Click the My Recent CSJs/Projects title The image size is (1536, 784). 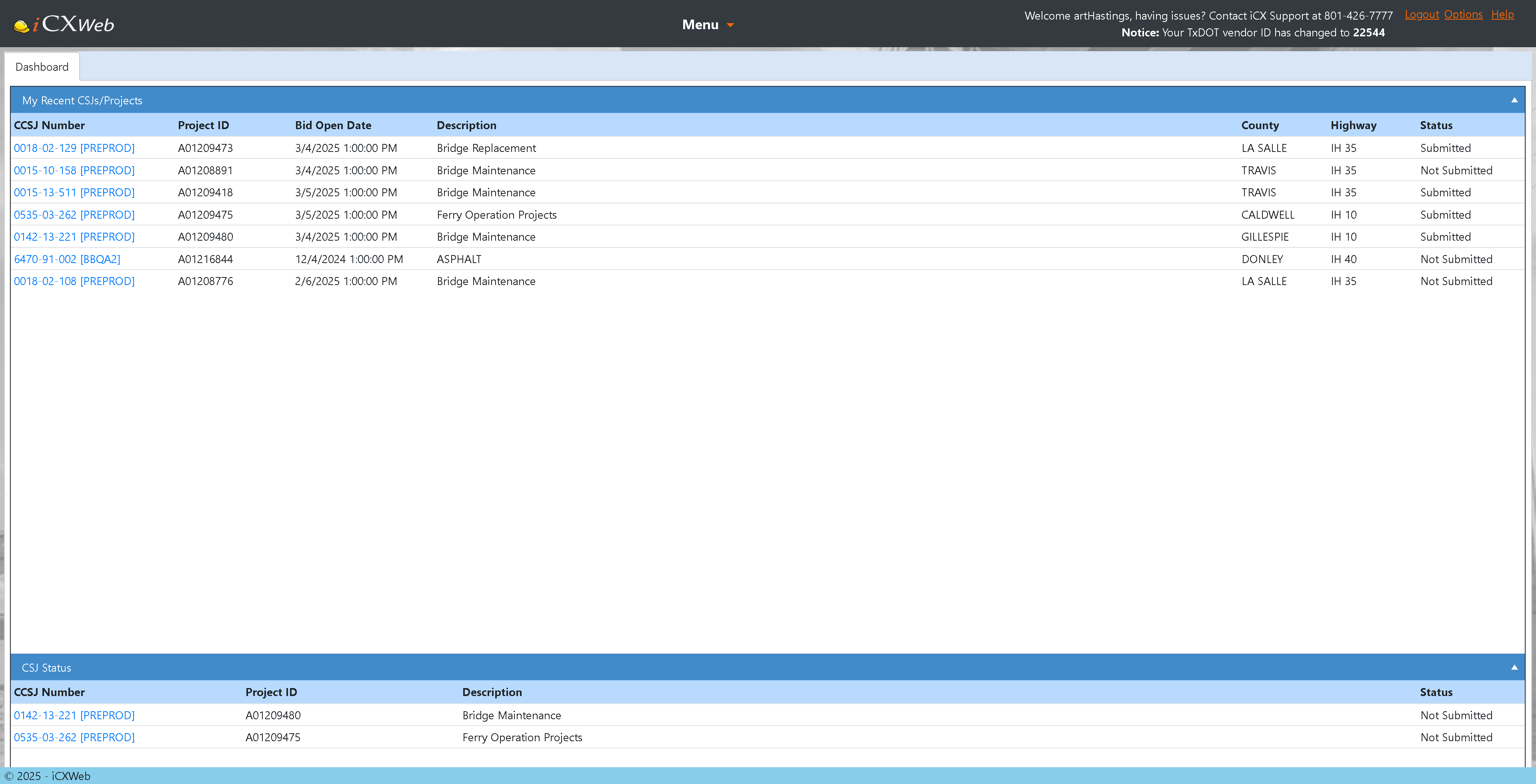[x=82, y=100]
